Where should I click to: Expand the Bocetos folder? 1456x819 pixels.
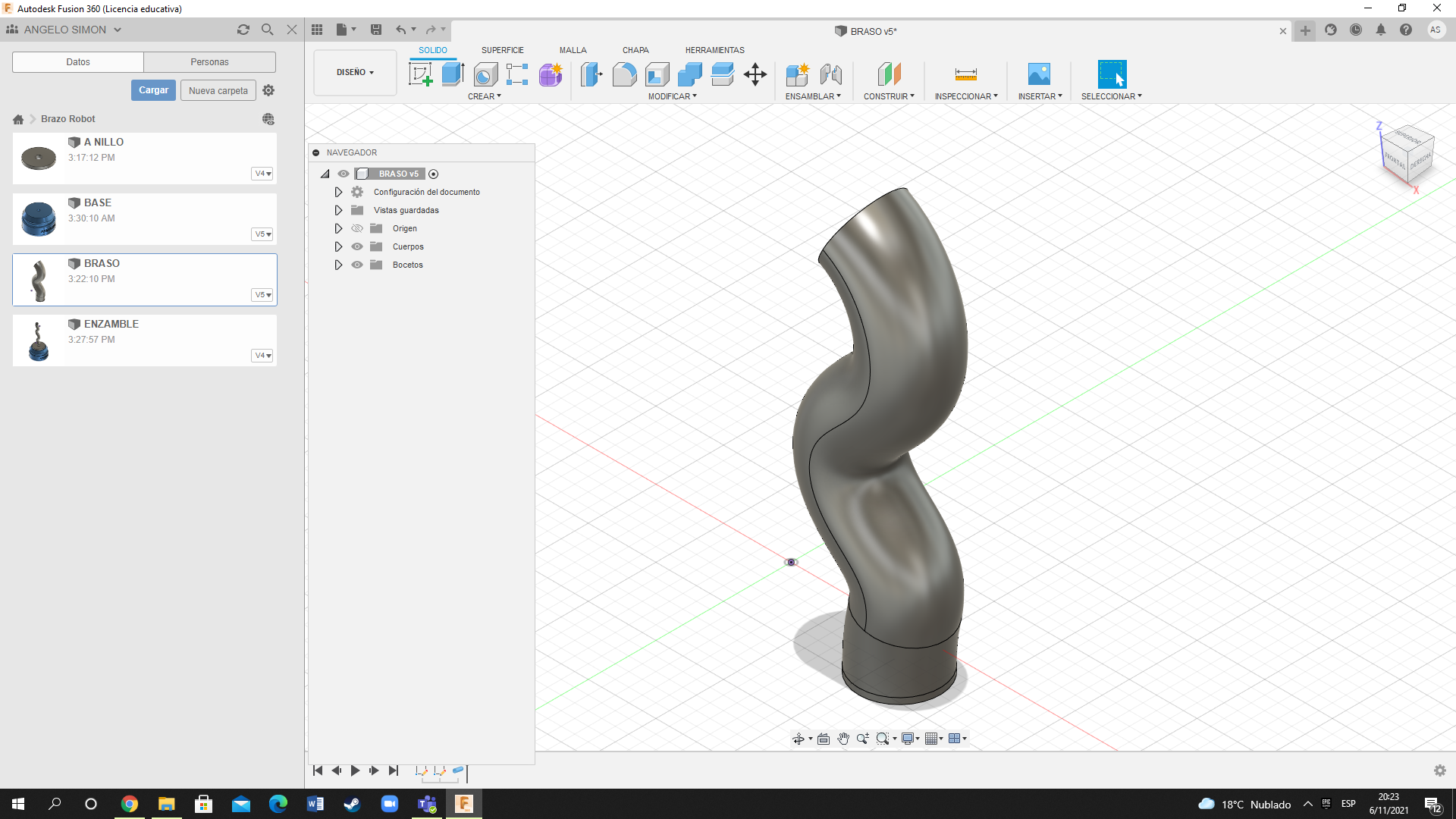click(x=338, y=265)
